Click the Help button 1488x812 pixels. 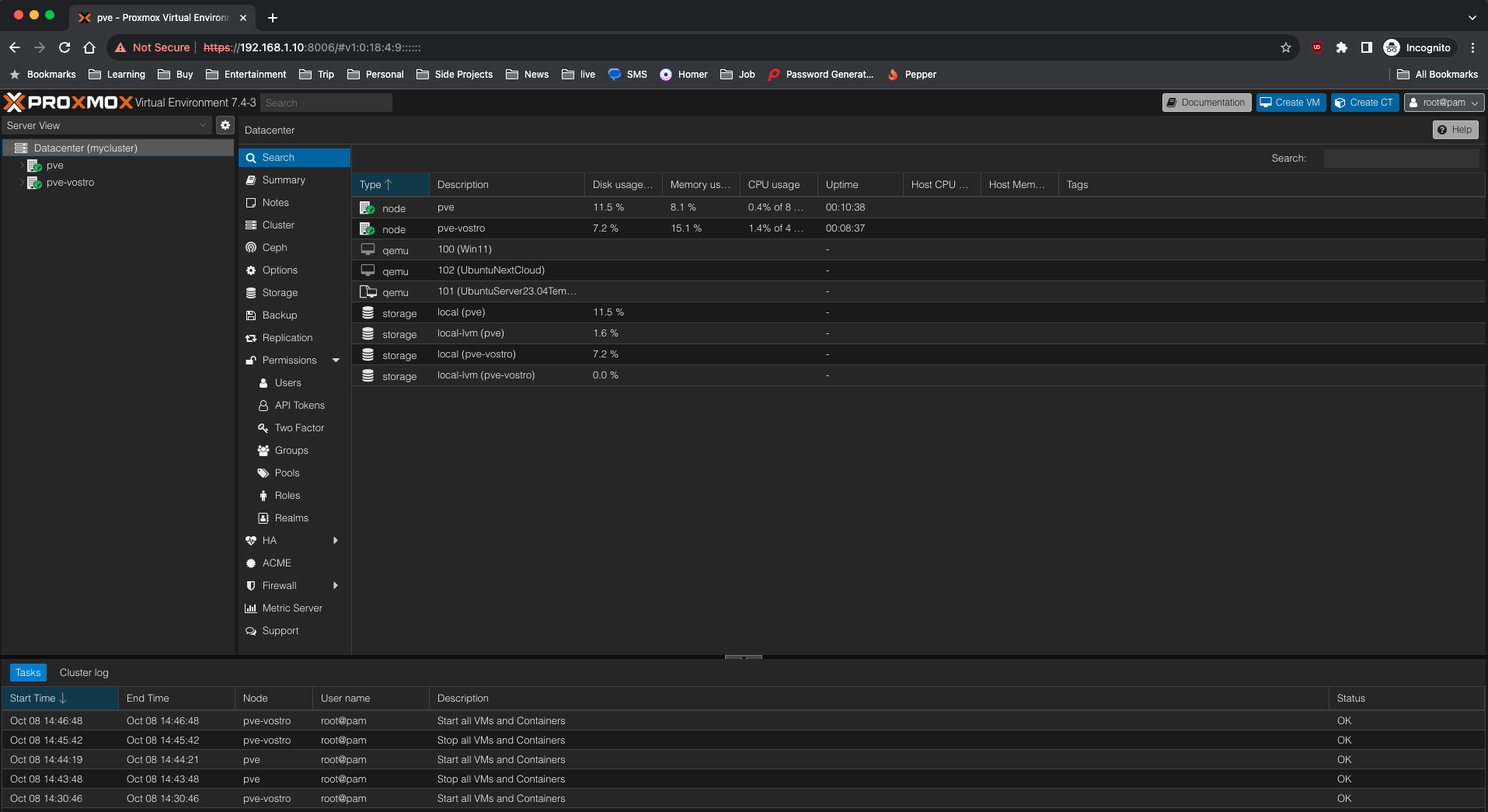1455,130
